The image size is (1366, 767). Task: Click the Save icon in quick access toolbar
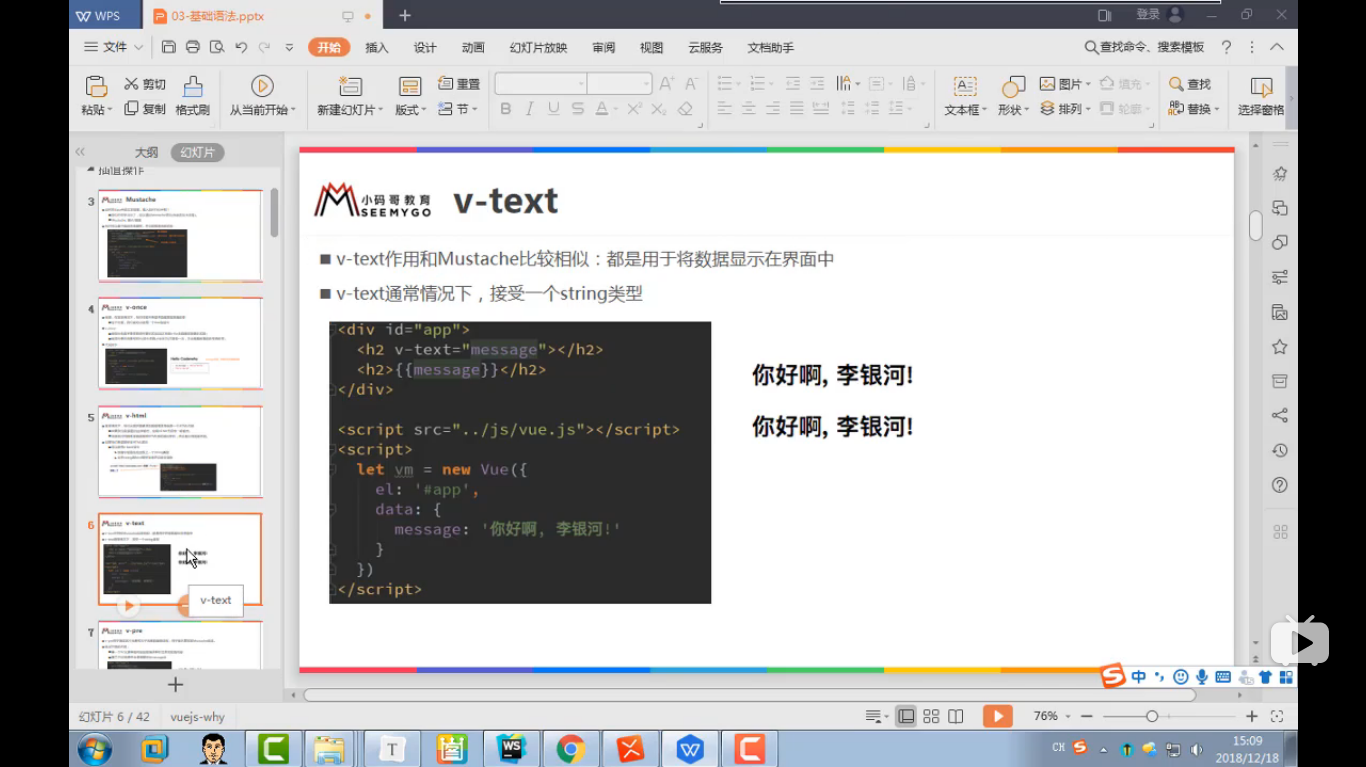[169, 47]
